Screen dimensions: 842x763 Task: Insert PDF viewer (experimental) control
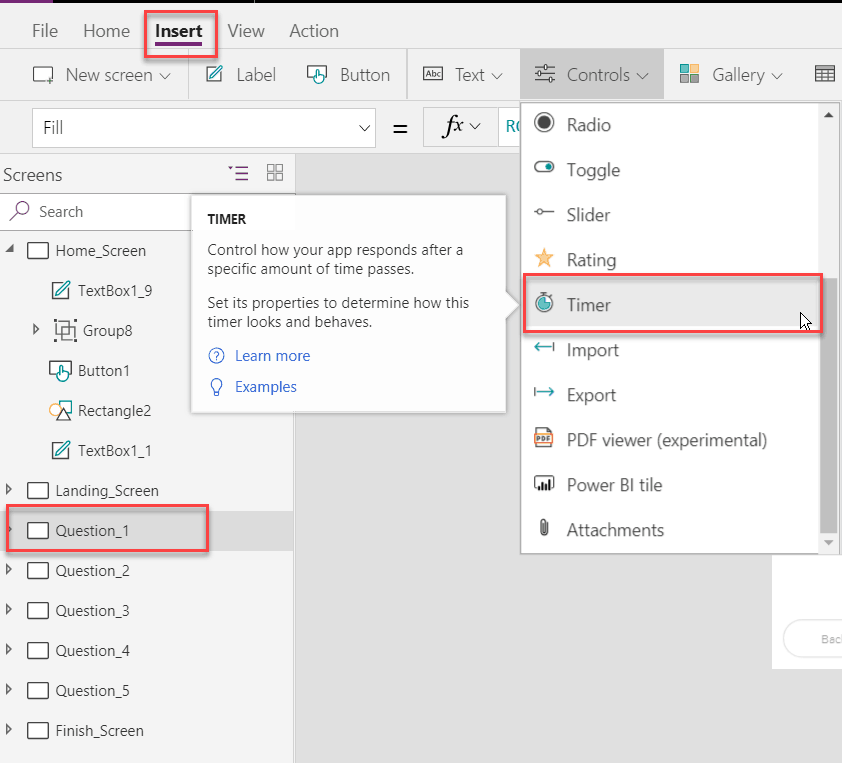point(670,440)
